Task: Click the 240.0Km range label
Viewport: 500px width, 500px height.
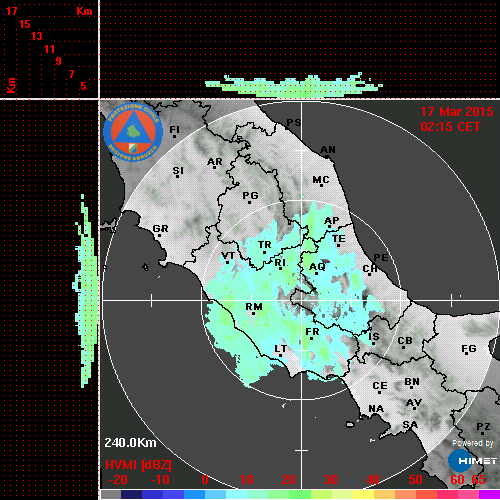Action: 130,443
